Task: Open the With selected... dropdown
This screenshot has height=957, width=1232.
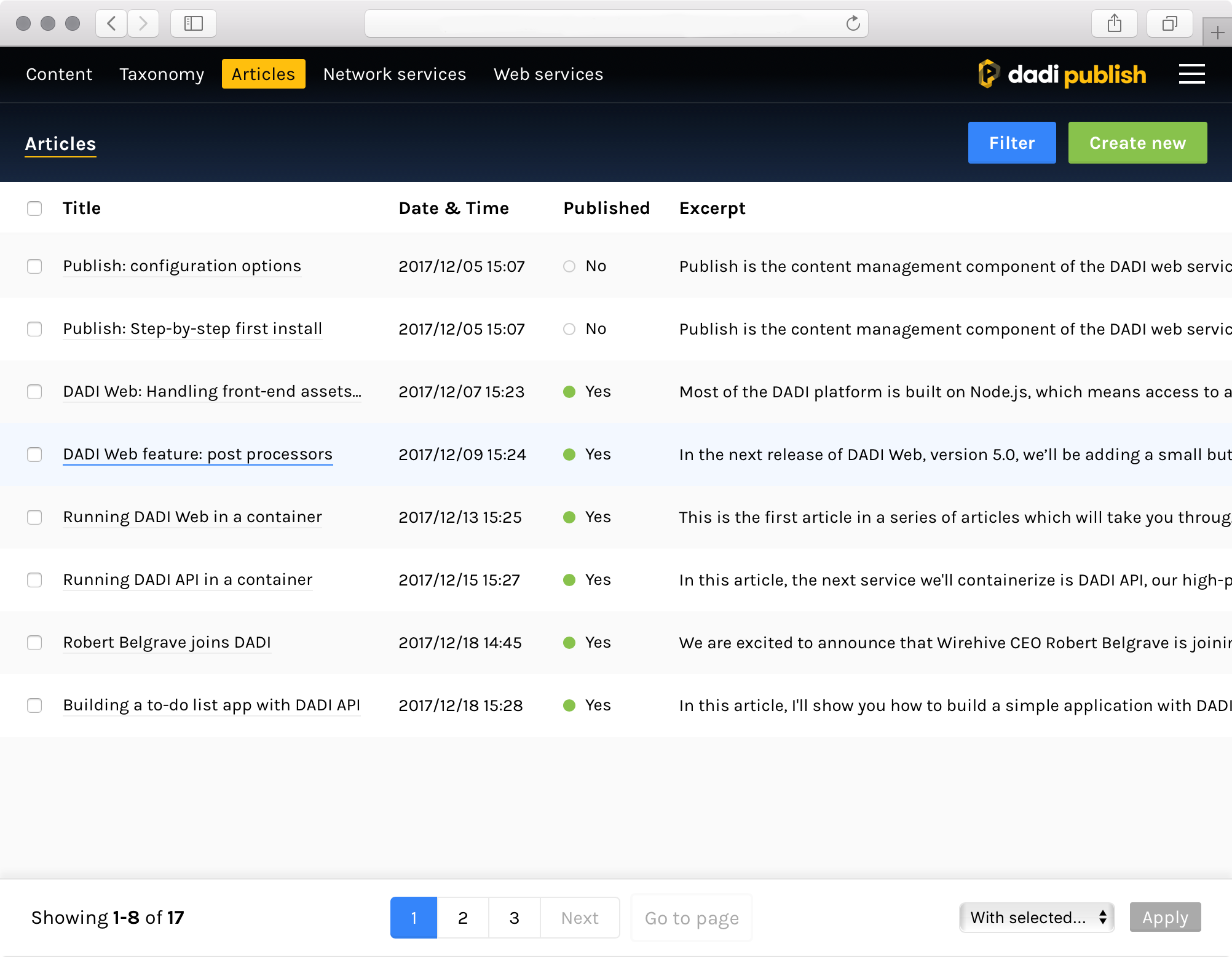Action: (1037, 918)
